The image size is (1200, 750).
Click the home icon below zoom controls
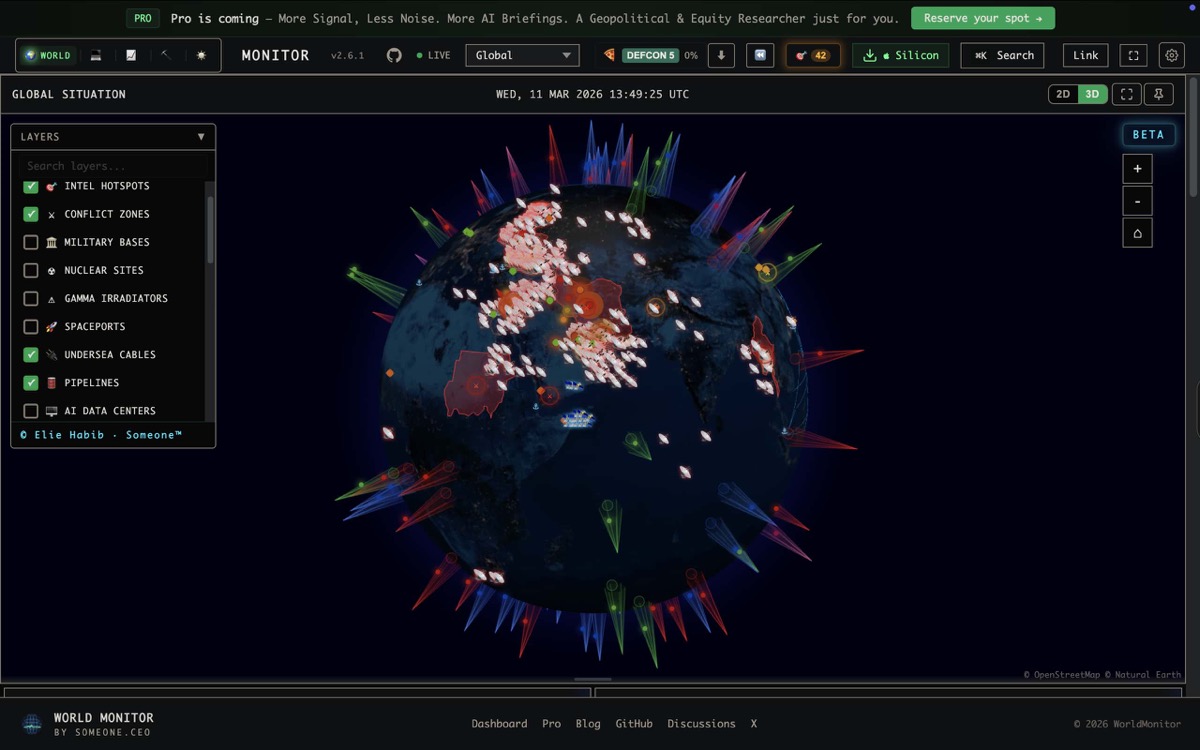coord(1137,232)
